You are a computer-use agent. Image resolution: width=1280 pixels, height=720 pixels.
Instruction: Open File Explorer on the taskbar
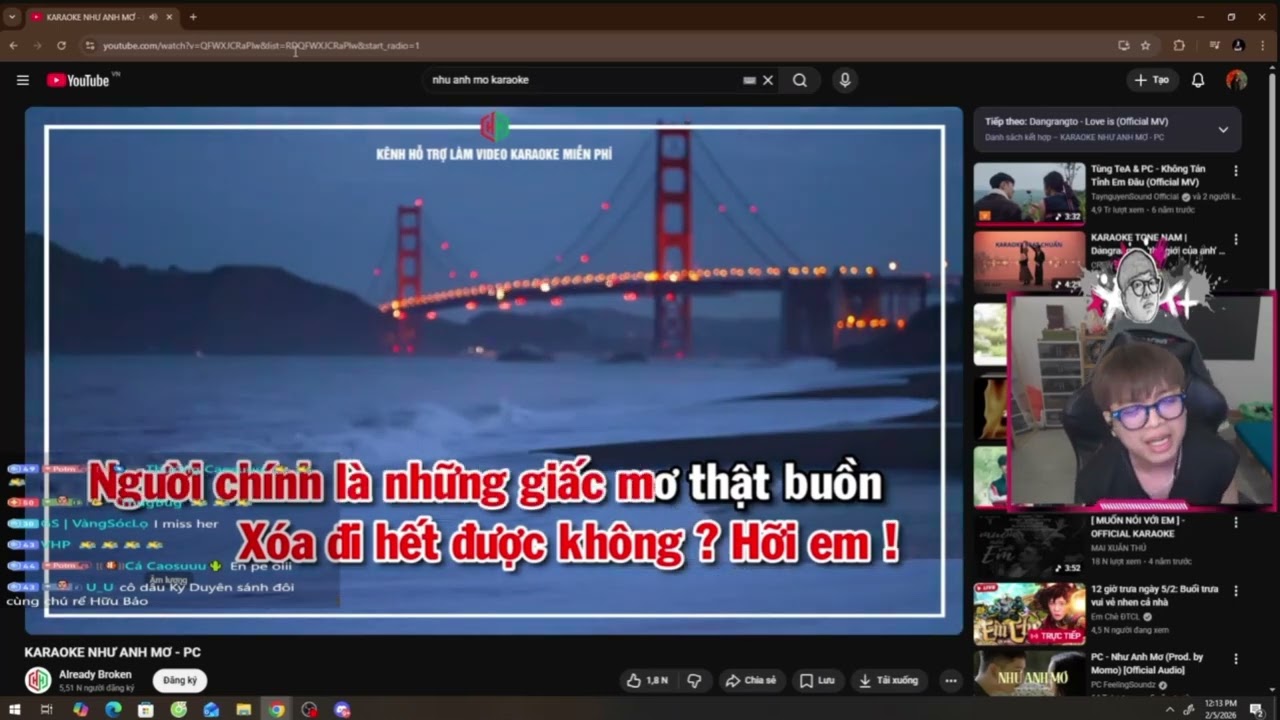pos(244,710)
